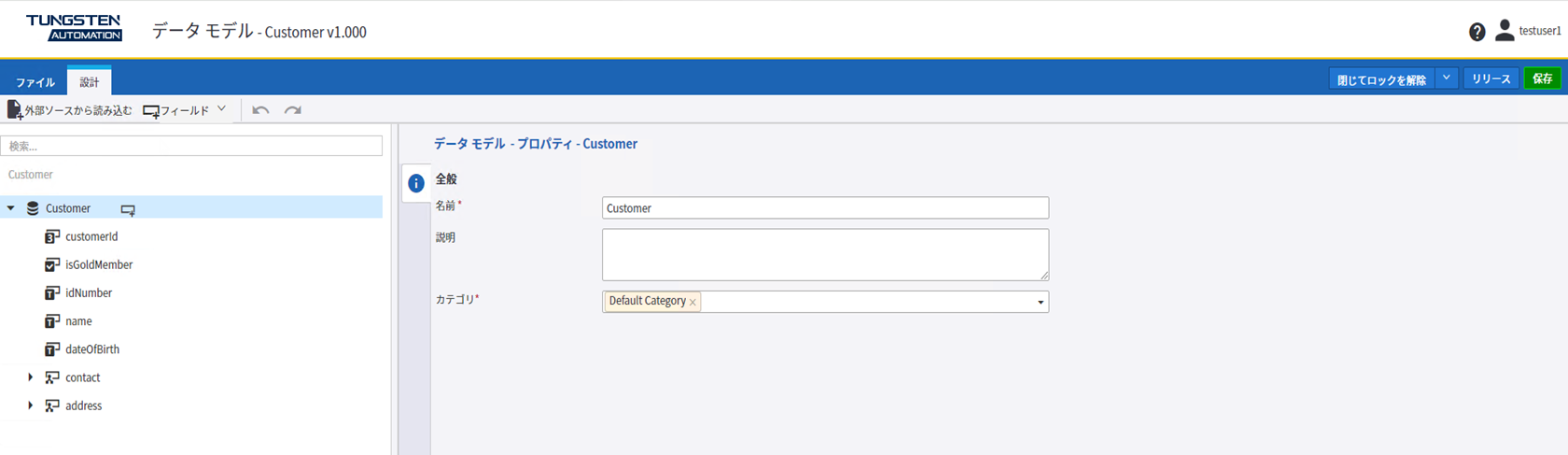Expand the address tree node
1568x455 pixels.
point(31,405)
